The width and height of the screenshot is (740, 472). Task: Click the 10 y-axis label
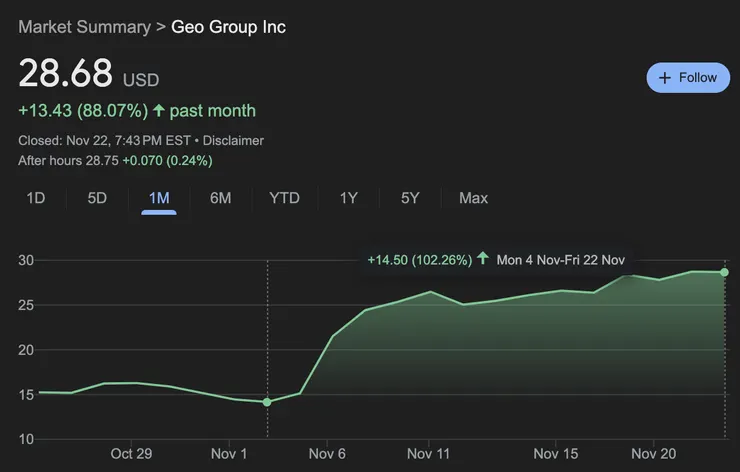(26, 439)
